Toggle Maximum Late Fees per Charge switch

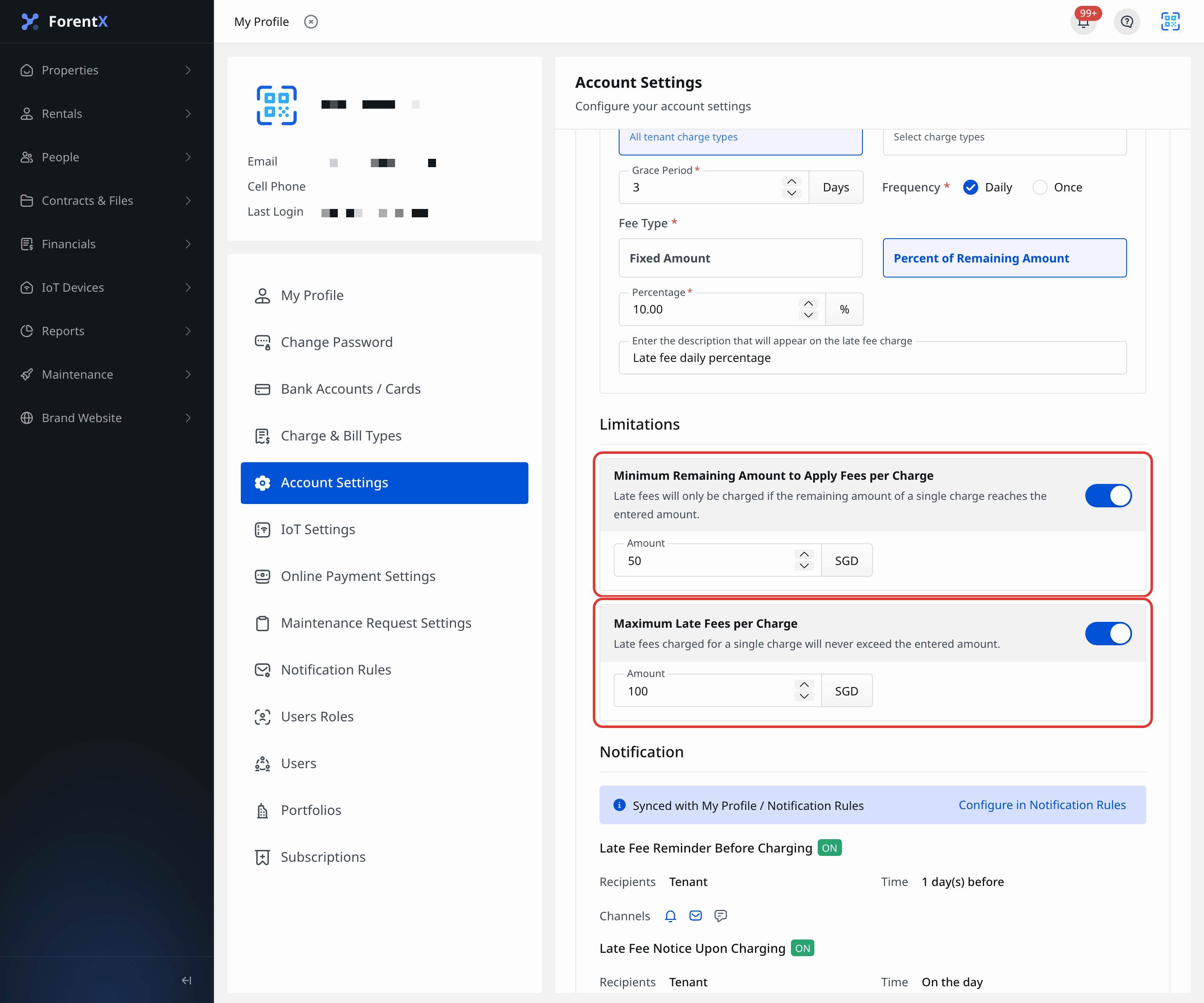[1108, 633]
